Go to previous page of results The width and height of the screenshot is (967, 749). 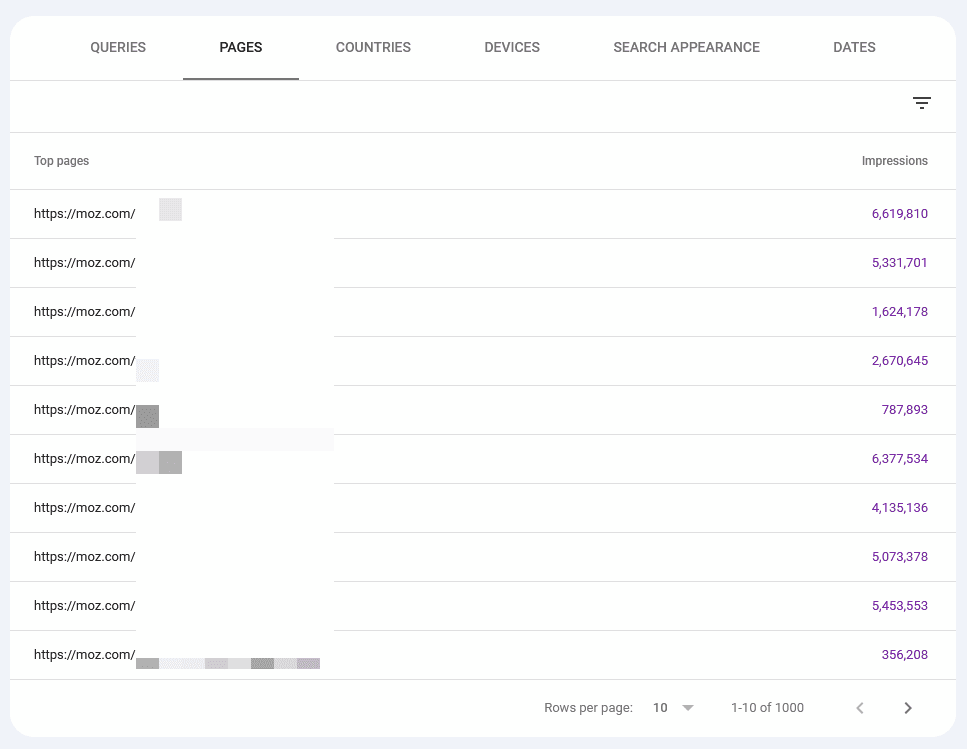[859, 708]
